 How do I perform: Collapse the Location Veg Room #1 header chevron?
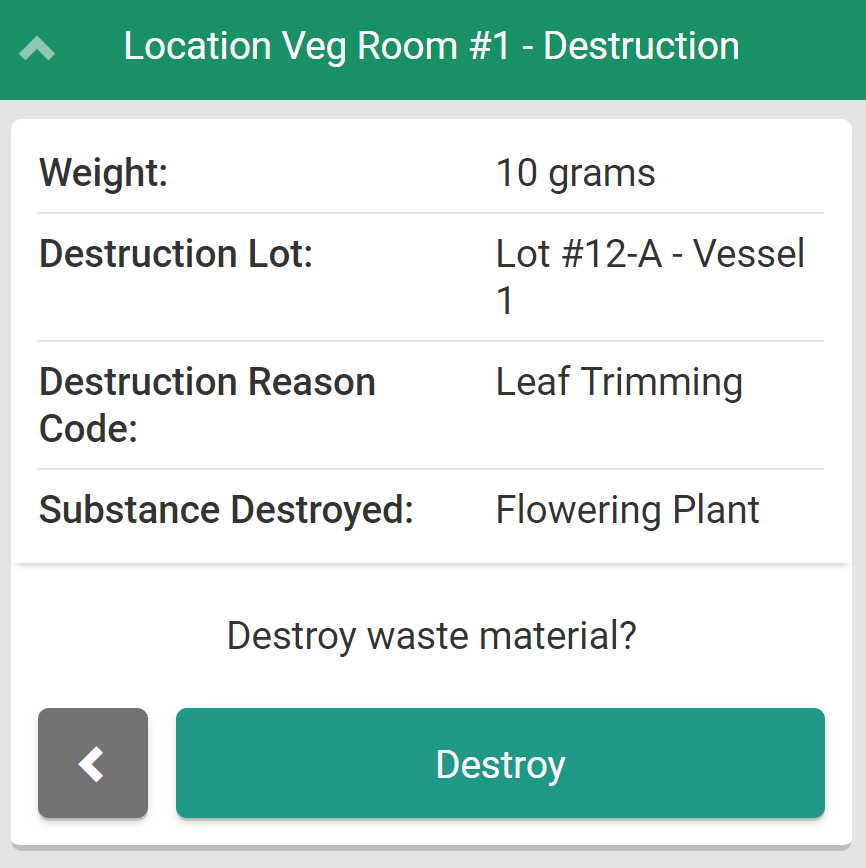[x=37, y=48]
